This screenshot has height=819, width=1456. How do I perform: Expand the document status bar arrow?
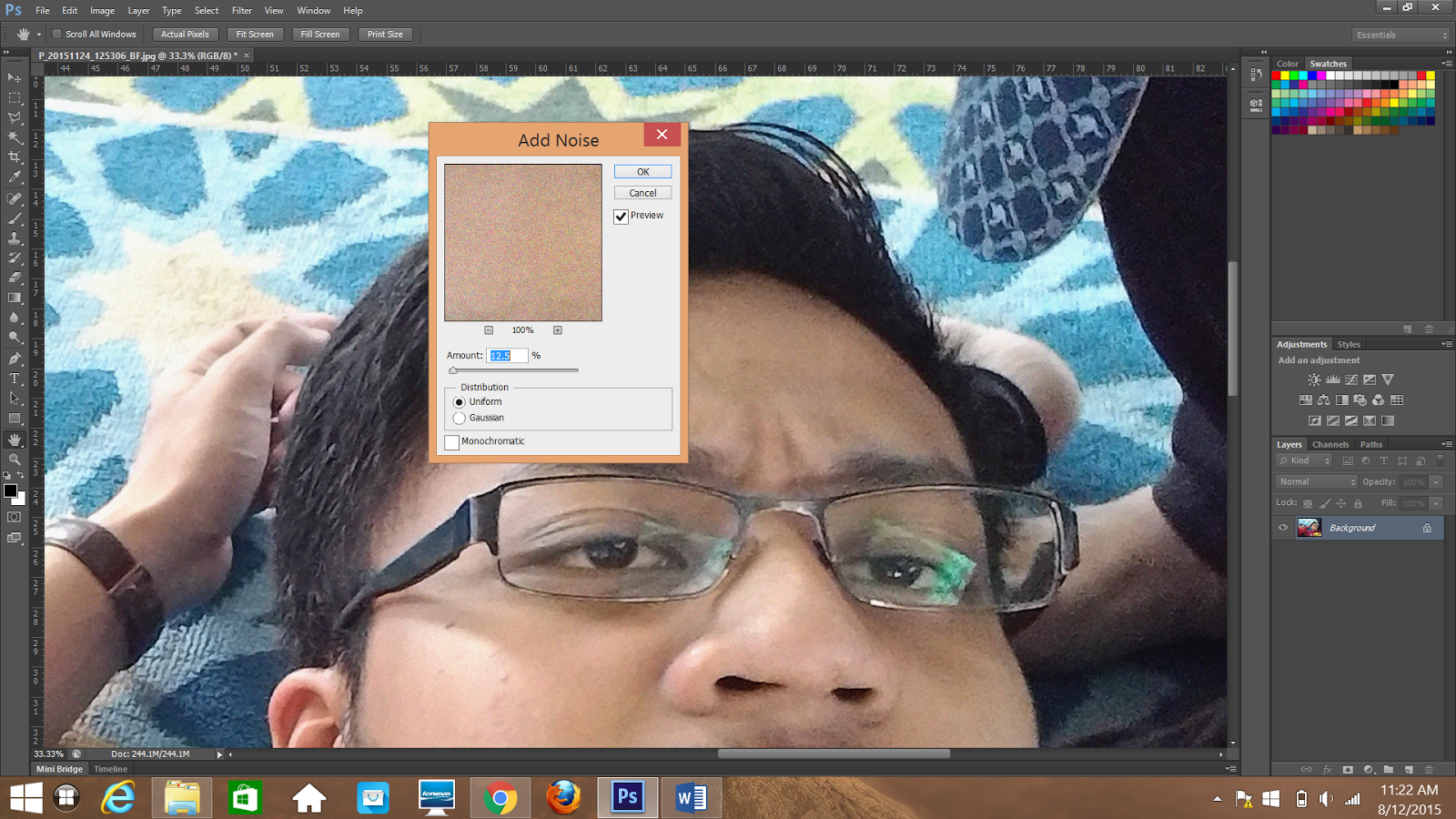(x=219, y=754)
